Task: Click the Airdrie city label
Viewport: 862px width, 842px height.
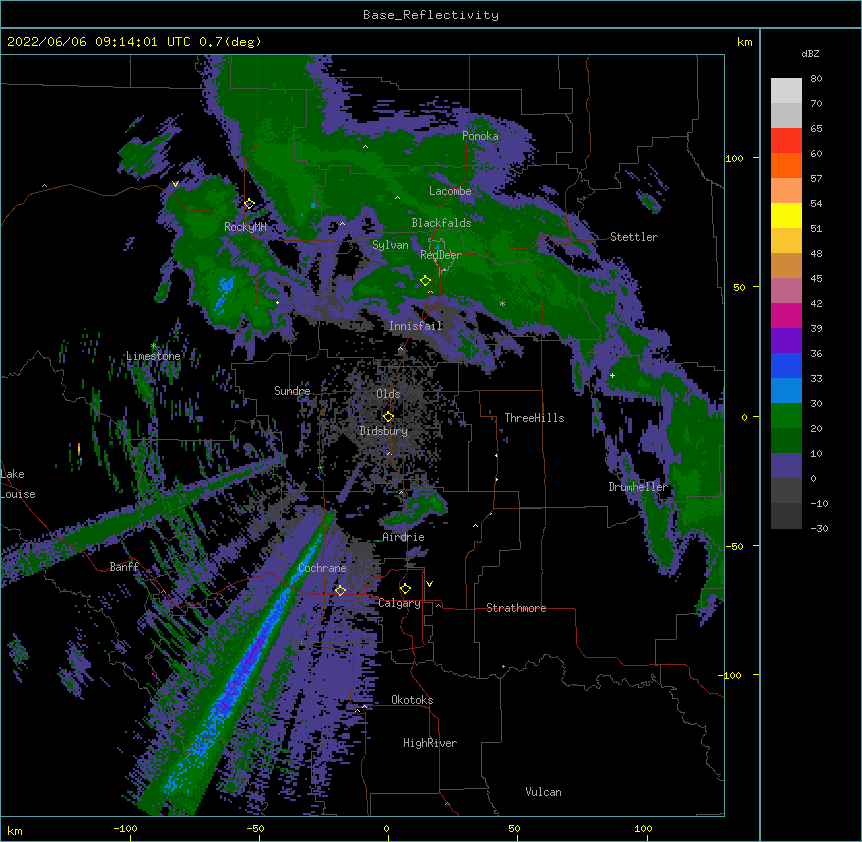Action: pos(404,537)
